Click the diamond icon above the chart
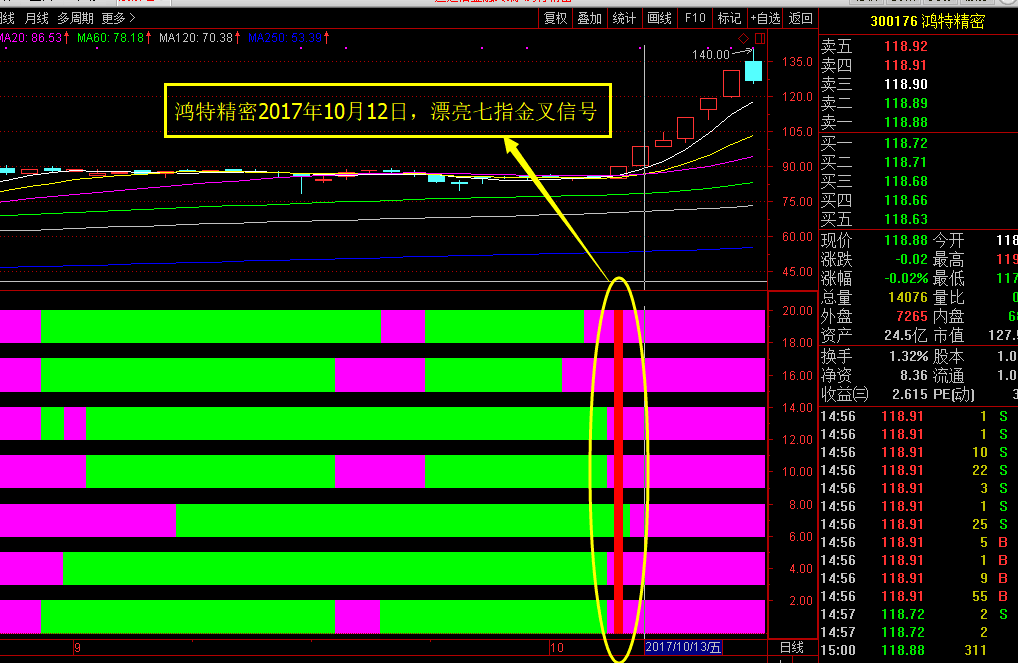 click(743, 38)
